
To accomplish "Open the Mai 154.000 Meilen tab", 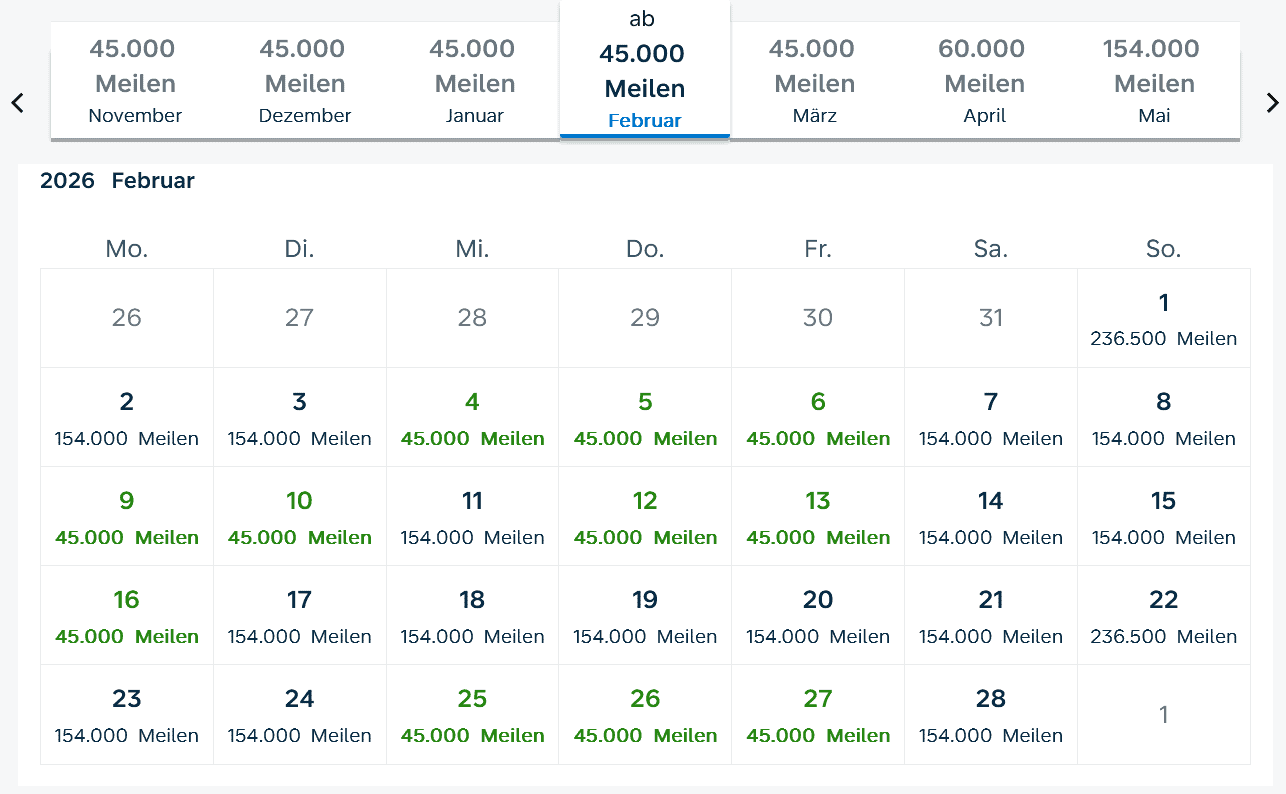I will [x=1154, y=81].
